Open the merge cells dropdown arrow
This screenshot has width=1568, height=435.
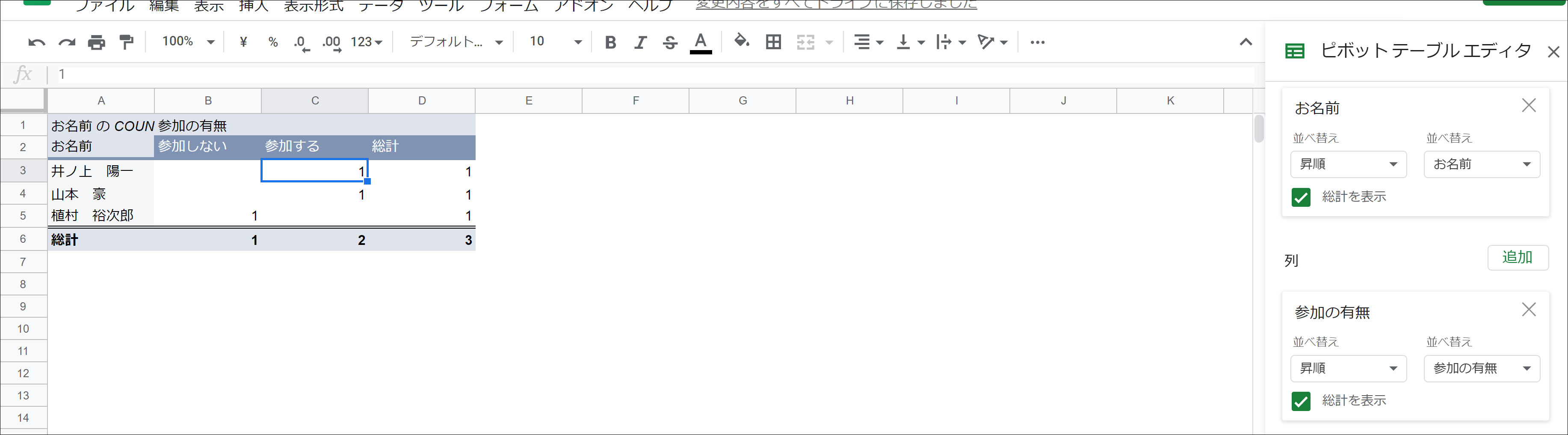(x=829, y=43)
